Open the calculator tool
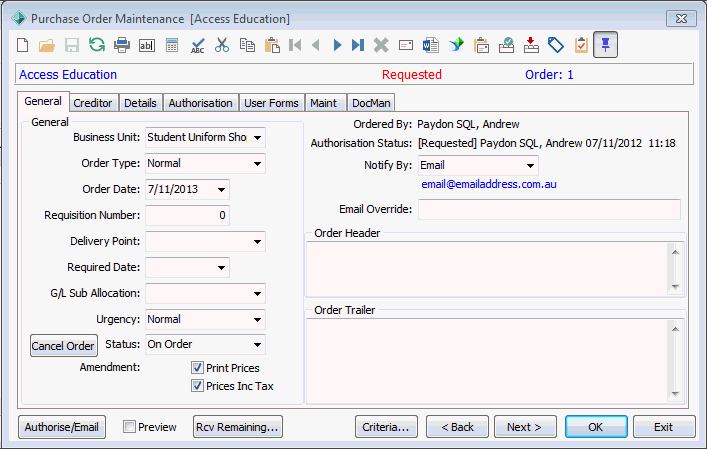The width and height of the screenshot is (707, 449). [172, 45]
